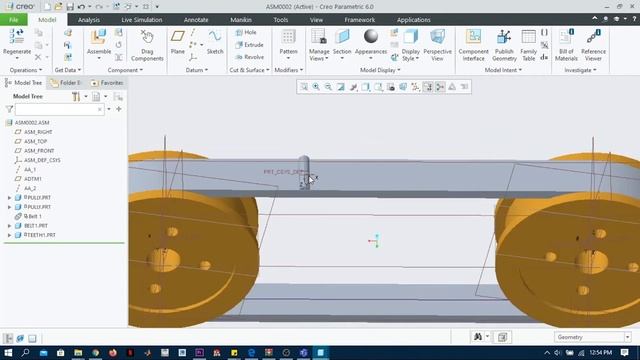Click the Windows Start button
The height and width of the screenshot is (360, 640).
[8, 352]
